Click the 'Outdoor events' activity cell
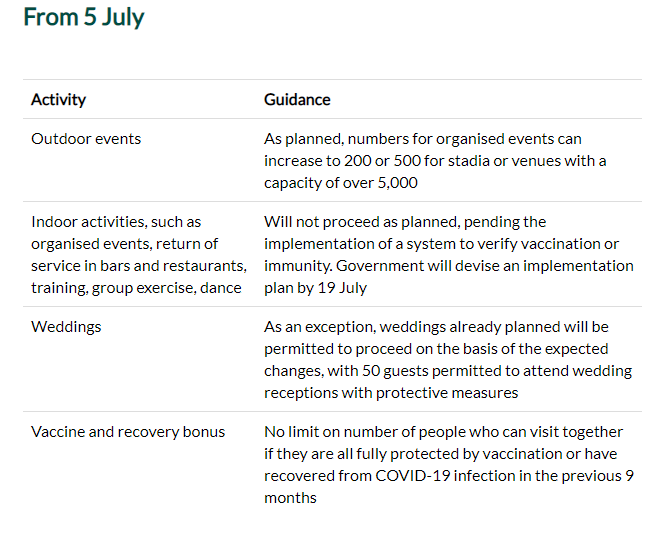The height and width of the screenshot is (541, 663). point(86,139)
